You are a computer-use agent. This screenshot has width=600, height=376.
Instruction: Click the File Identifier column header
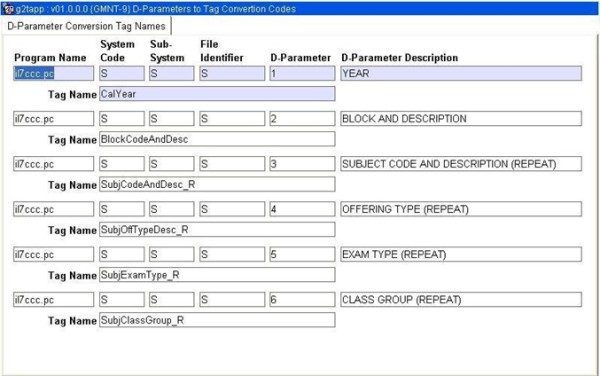point(222,51)
